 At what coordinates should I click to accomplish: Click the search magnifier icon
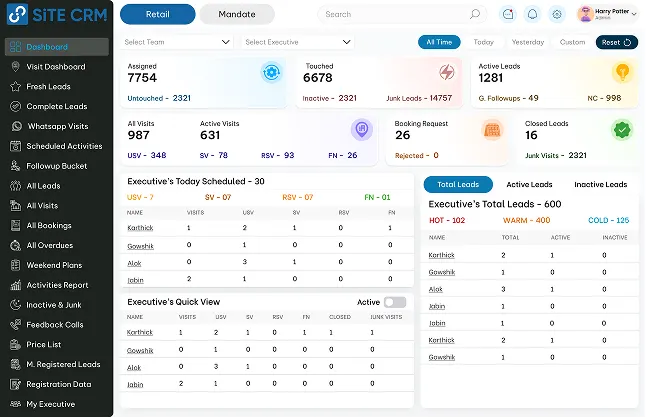pos(475,14)
